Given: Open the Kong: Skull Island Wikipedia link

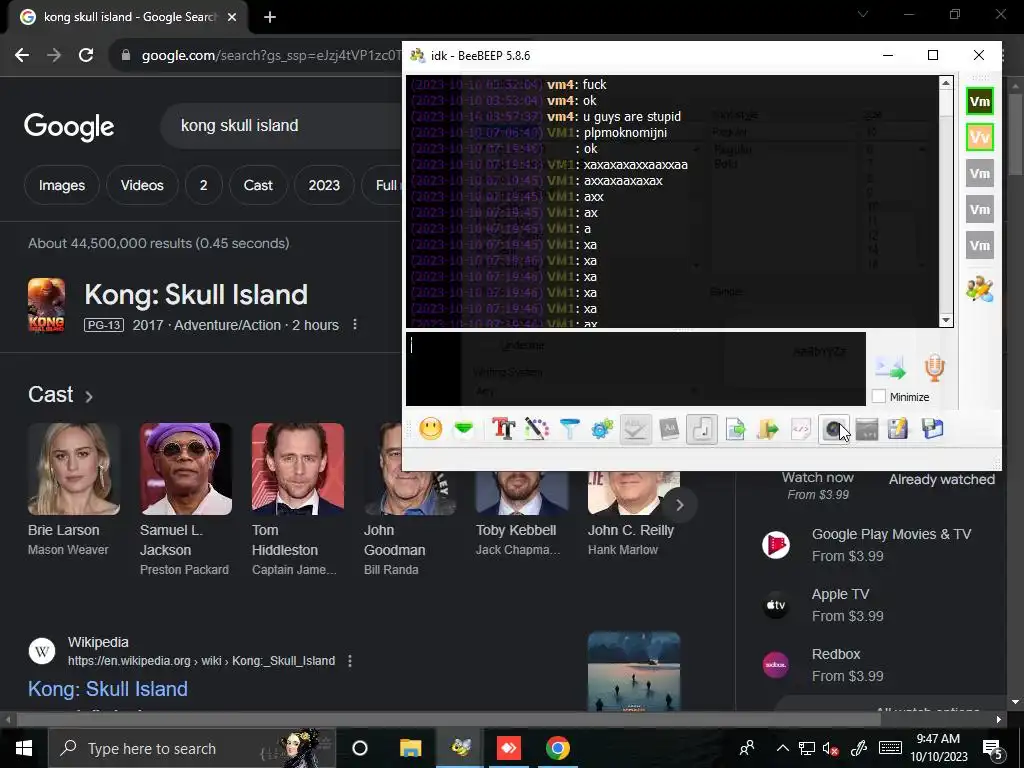Looking at the screenshot, I should point(108,689).
